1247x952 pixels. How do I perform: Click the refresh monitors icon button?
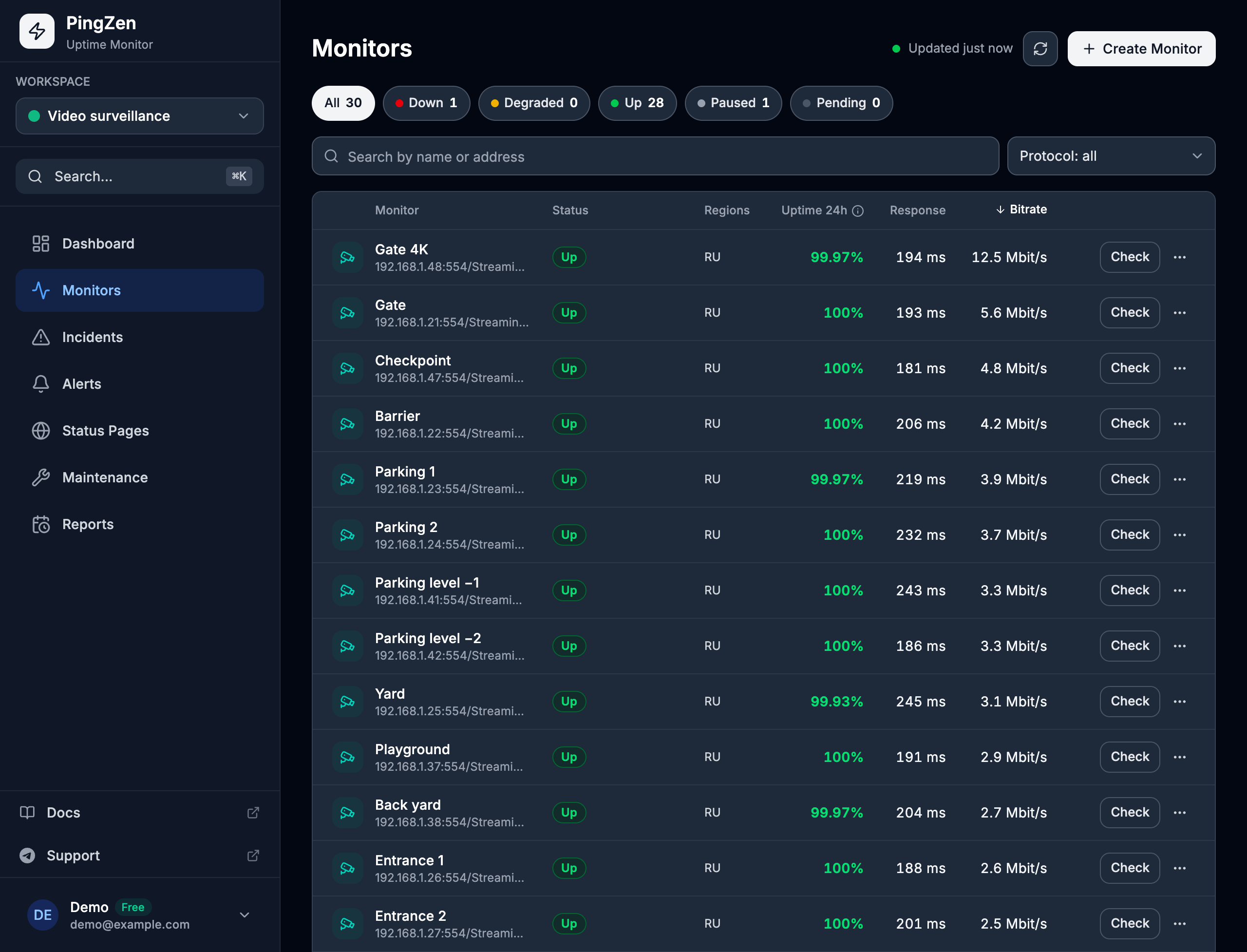click(x=1039, y=49)
